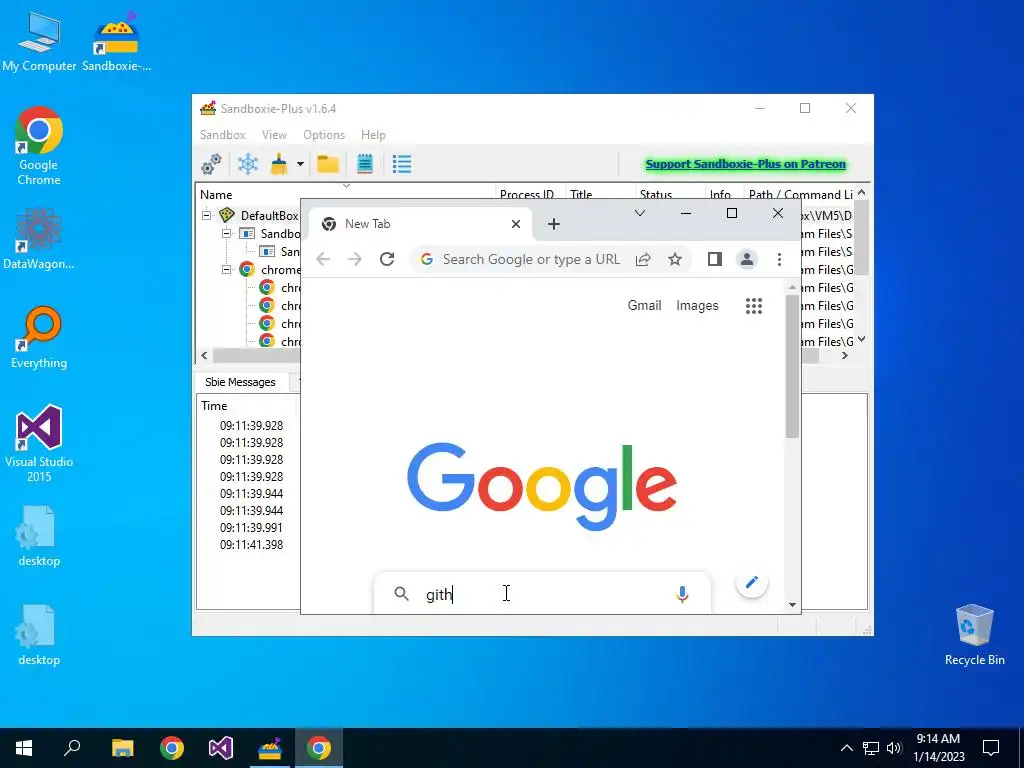
Task: Open the DataWagon desktop shortcut
Action: [39, 238]
